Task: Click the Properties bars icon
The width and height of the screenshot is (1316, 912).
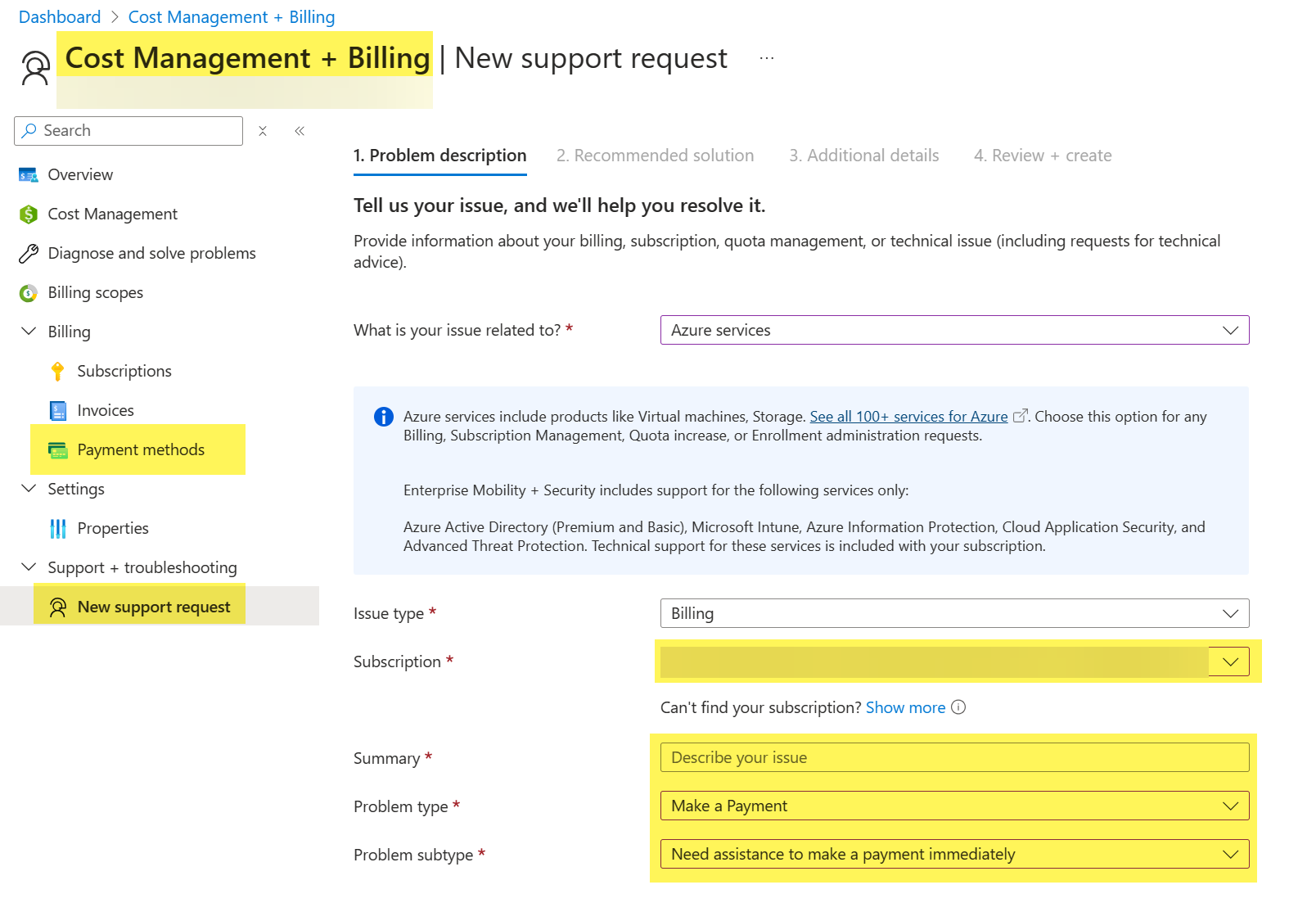Action: click(58, 529)
